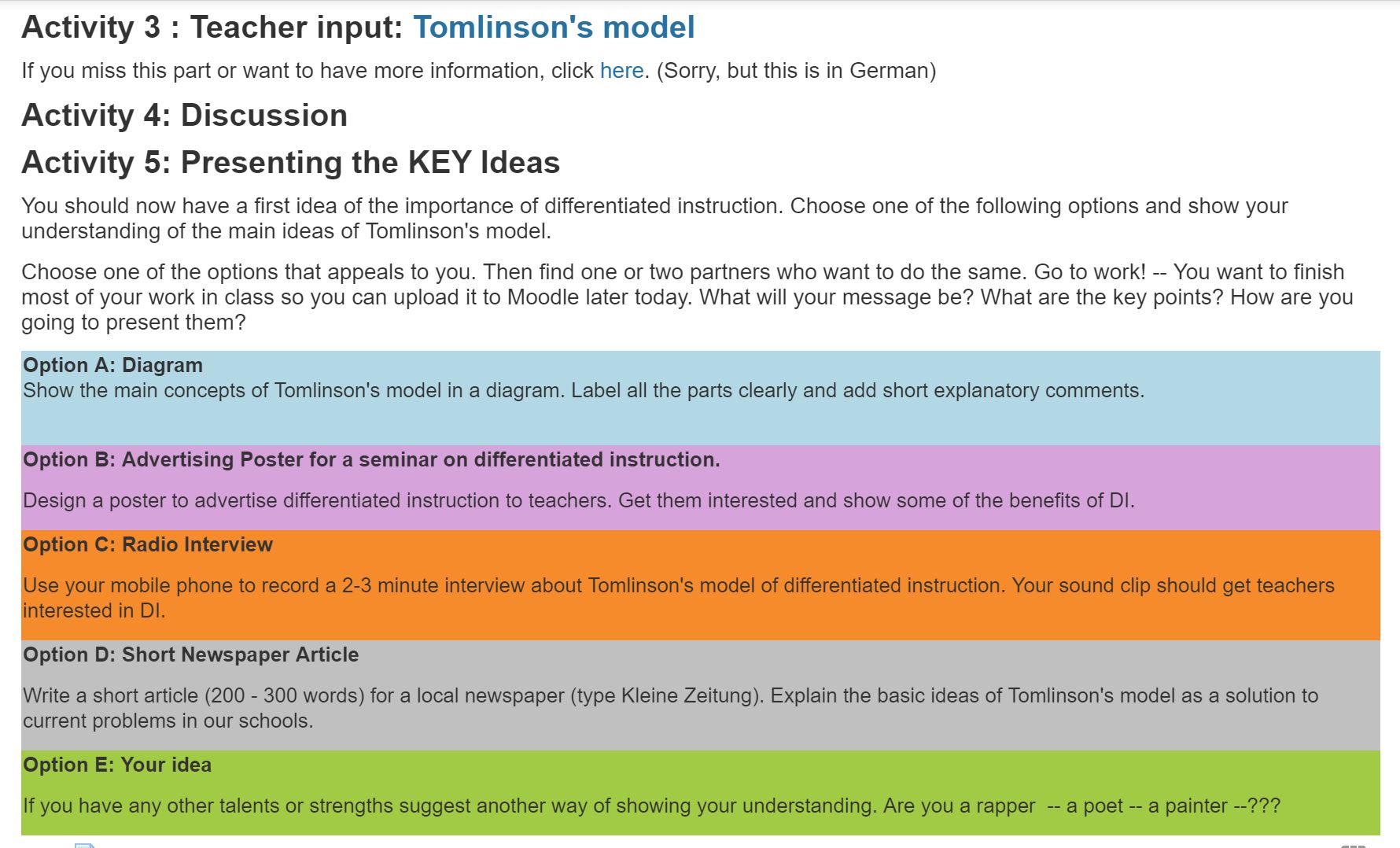Viewport: 1400px width, 848px height.
Task: Click the diagram description text in Option A
Action: (x=583, y=391)
